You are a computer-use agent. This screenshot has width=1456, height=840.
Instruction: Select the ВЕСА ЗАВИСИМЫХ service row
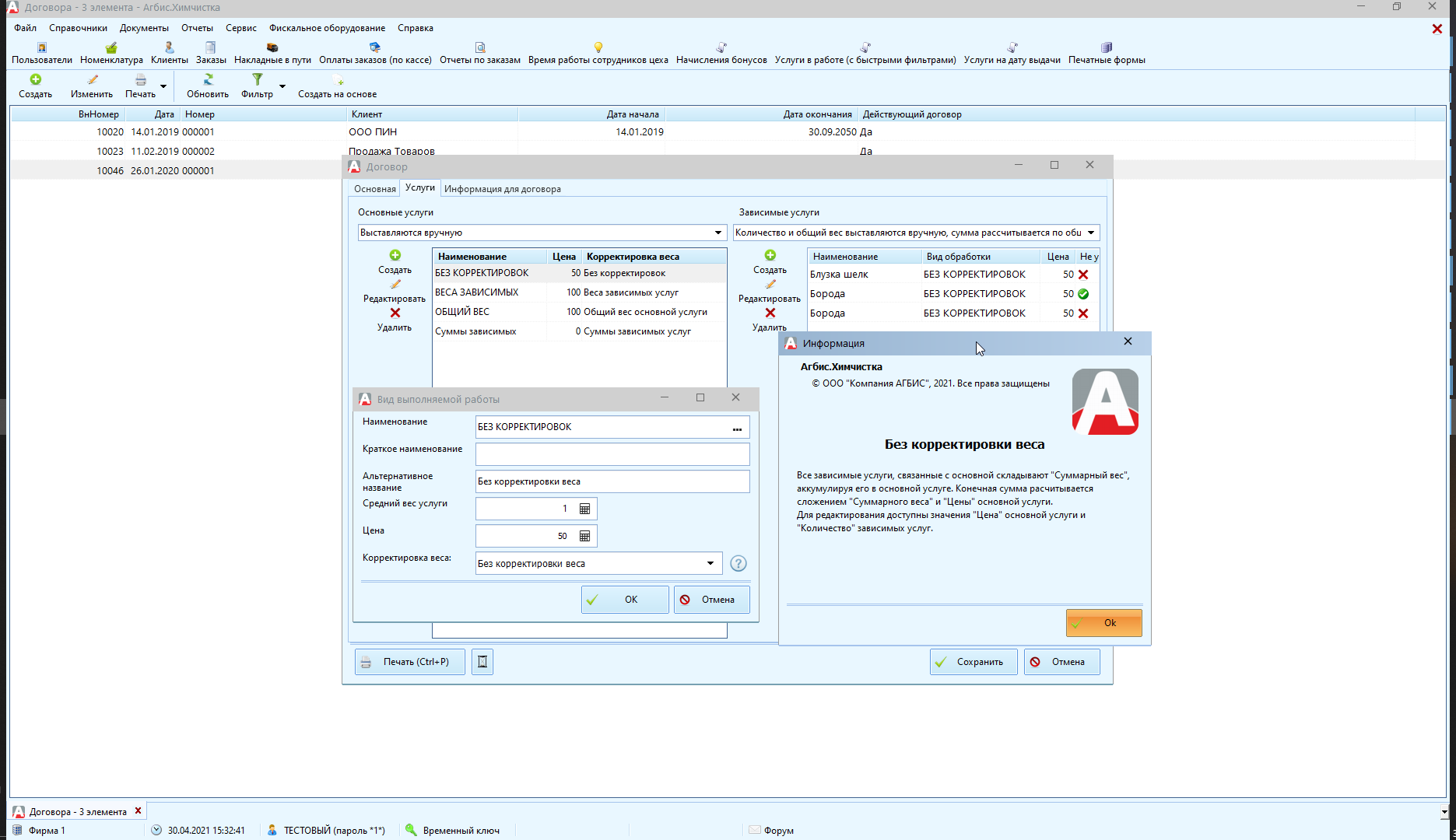tap(580, 292)
